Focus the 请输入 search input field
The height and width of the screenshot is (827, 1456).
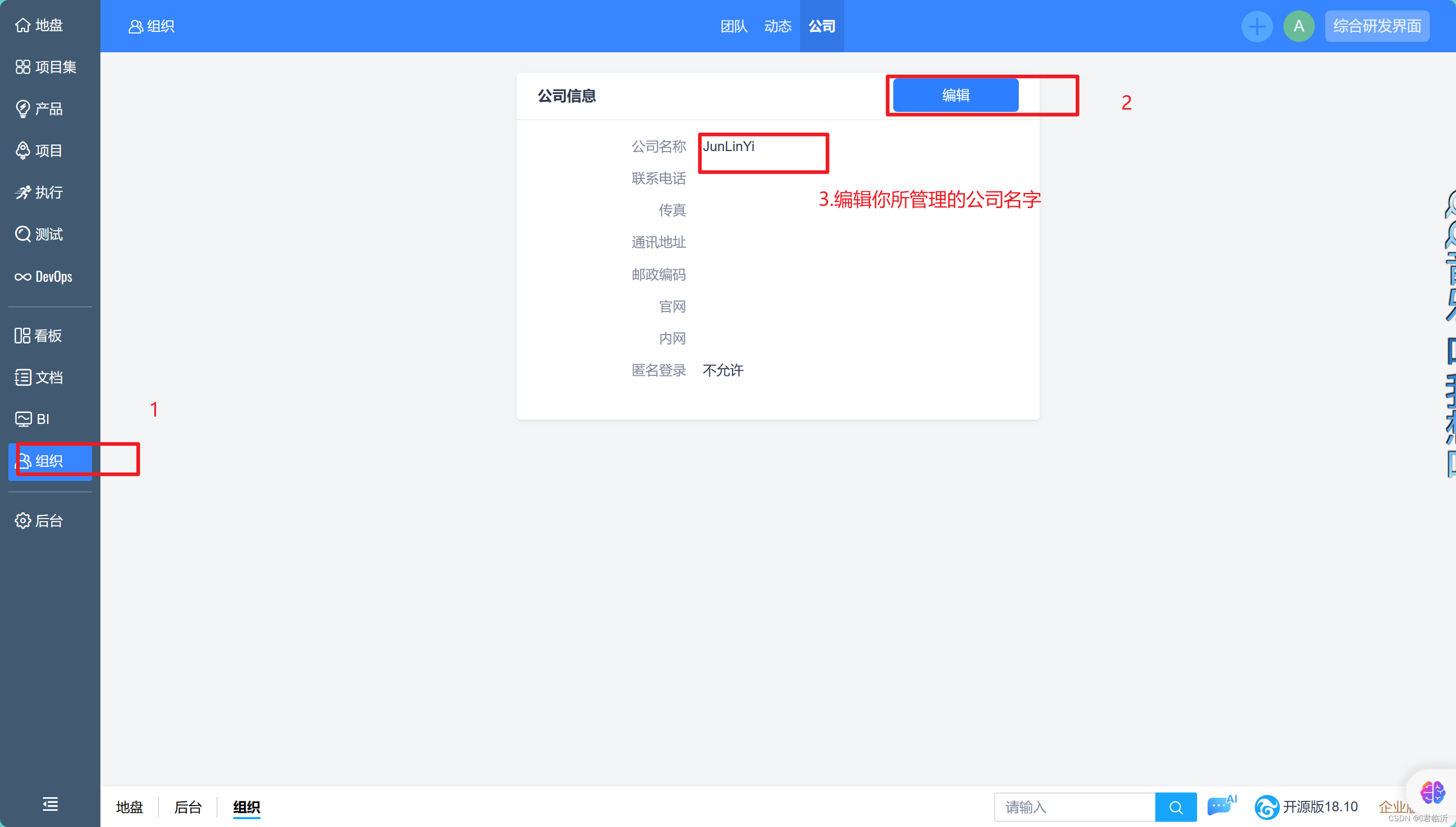click(x=1074, y=807)
